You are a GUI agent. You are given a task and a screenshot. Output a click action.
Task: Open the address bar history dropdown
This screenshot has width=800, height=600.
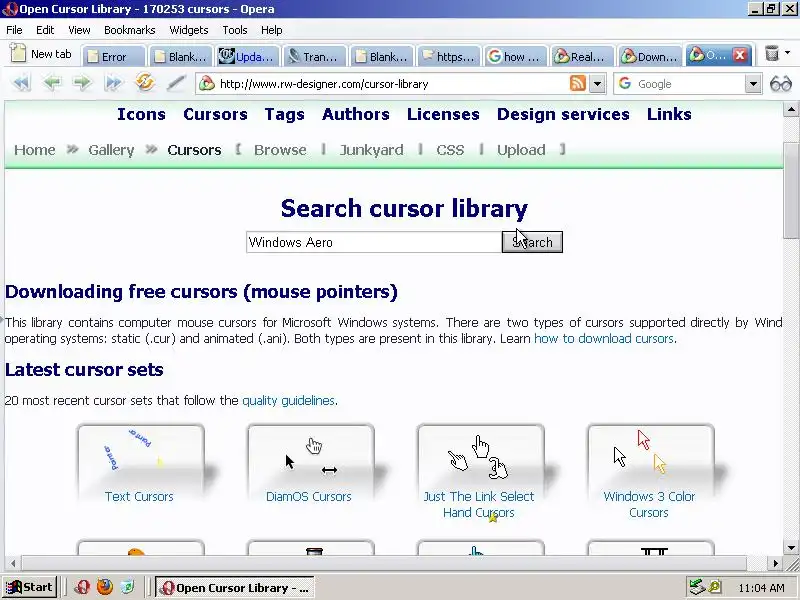pyautogui.click(x=597, y=84)
